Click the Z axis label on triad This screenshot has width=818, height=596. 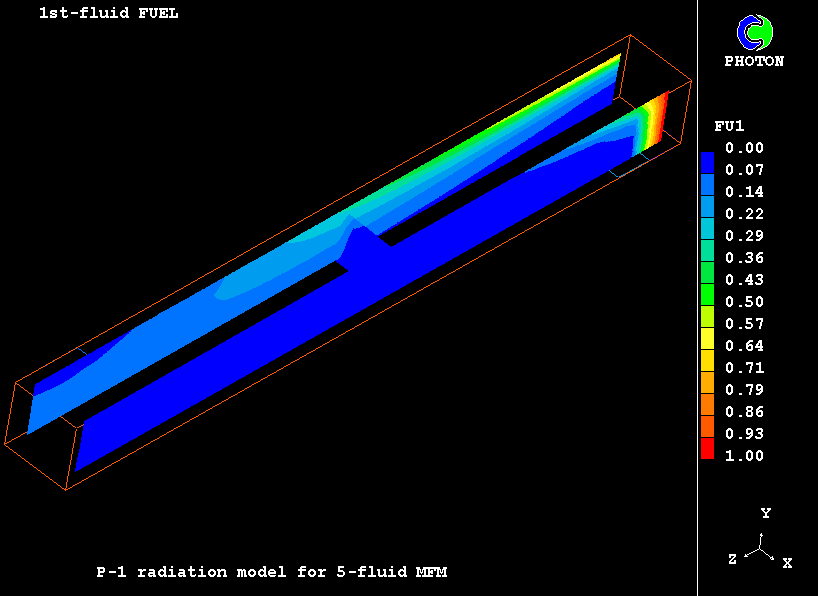click(x=732, y=560)
